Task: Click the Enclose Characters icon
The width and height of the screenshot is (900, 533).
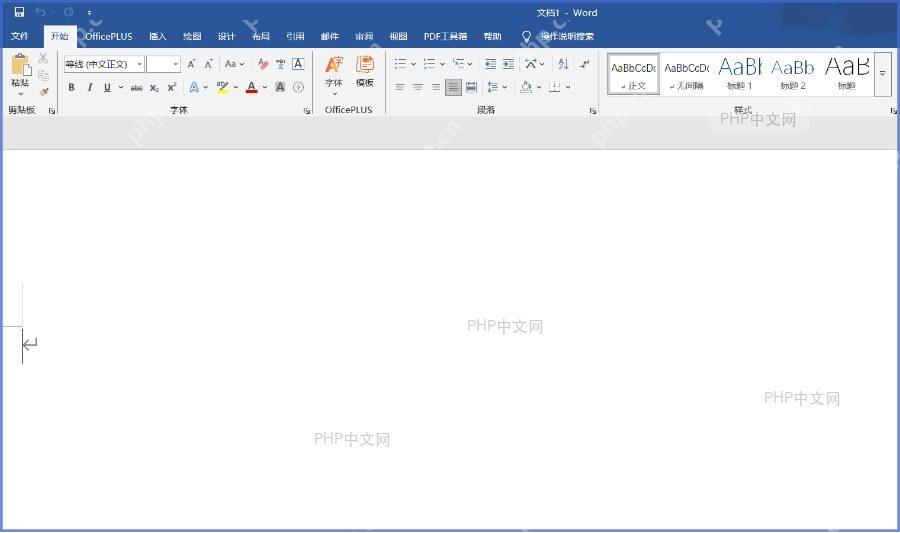Action: pos(298,87)
